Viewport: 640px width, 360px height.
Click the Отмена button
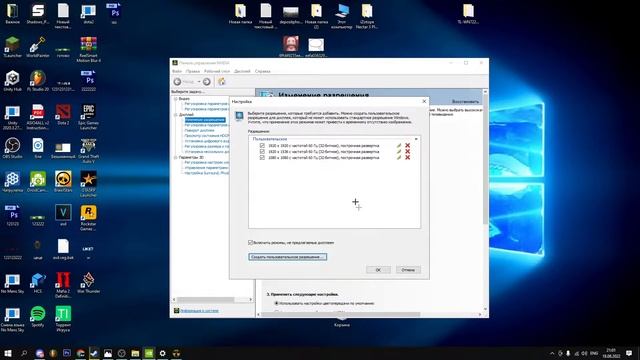[x=408, y=270]
